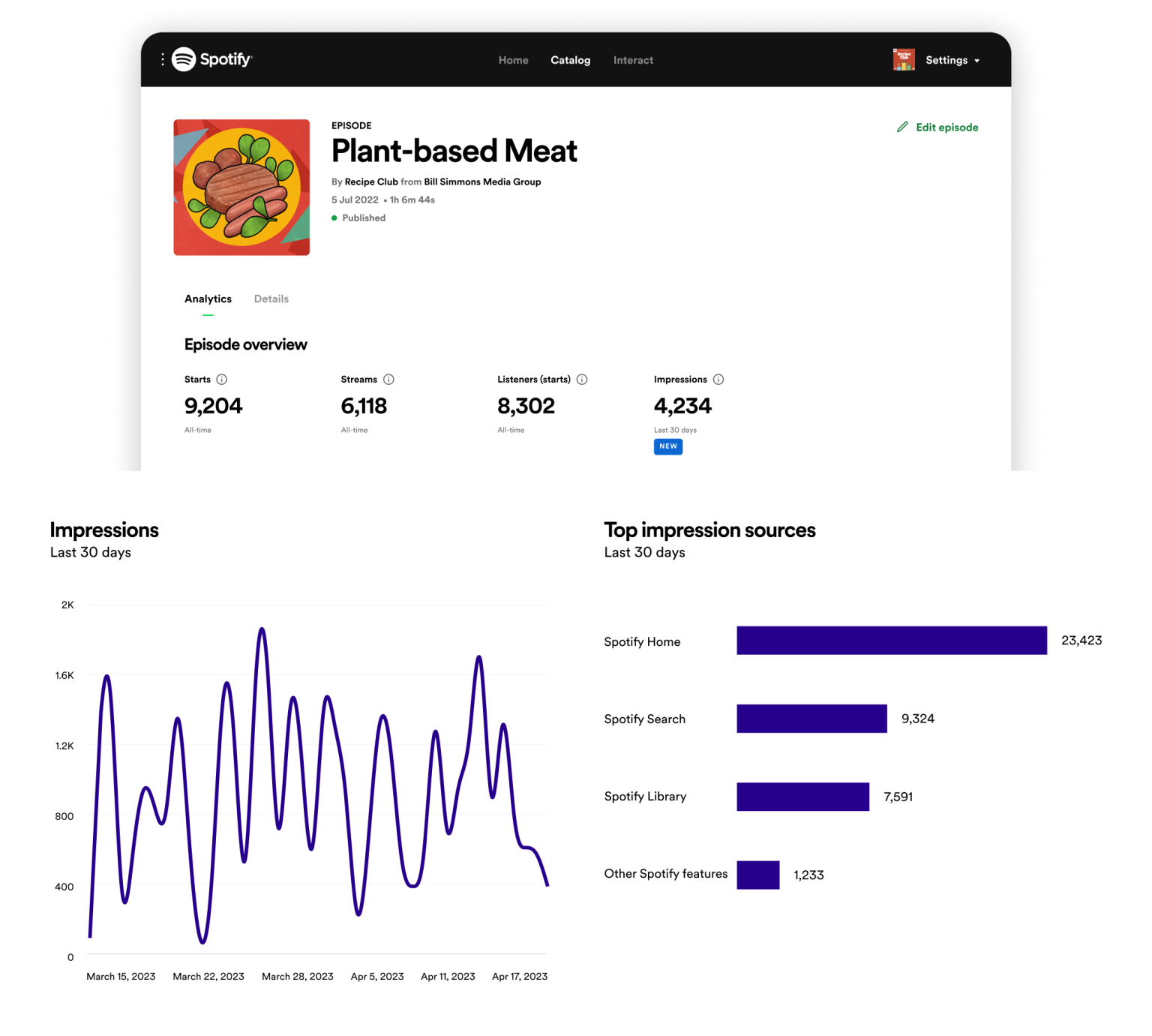Click the Episode overview heading

point(246,344)
